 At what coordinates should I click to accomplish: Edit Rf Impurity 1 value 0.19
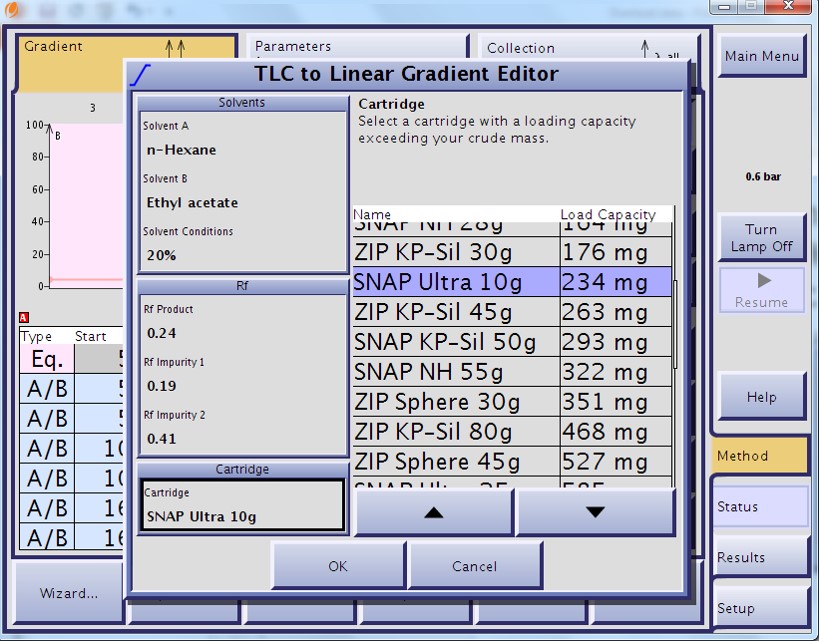[161, 386]
